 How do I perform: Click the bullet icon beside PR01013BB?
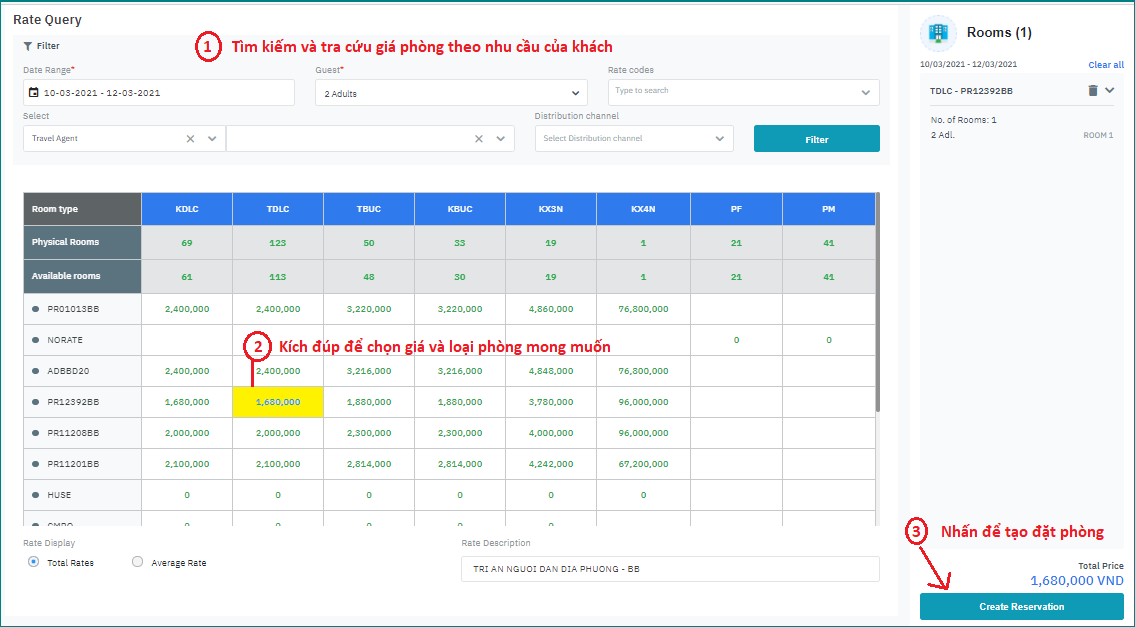pyautogui.click(x=36, y=309)
